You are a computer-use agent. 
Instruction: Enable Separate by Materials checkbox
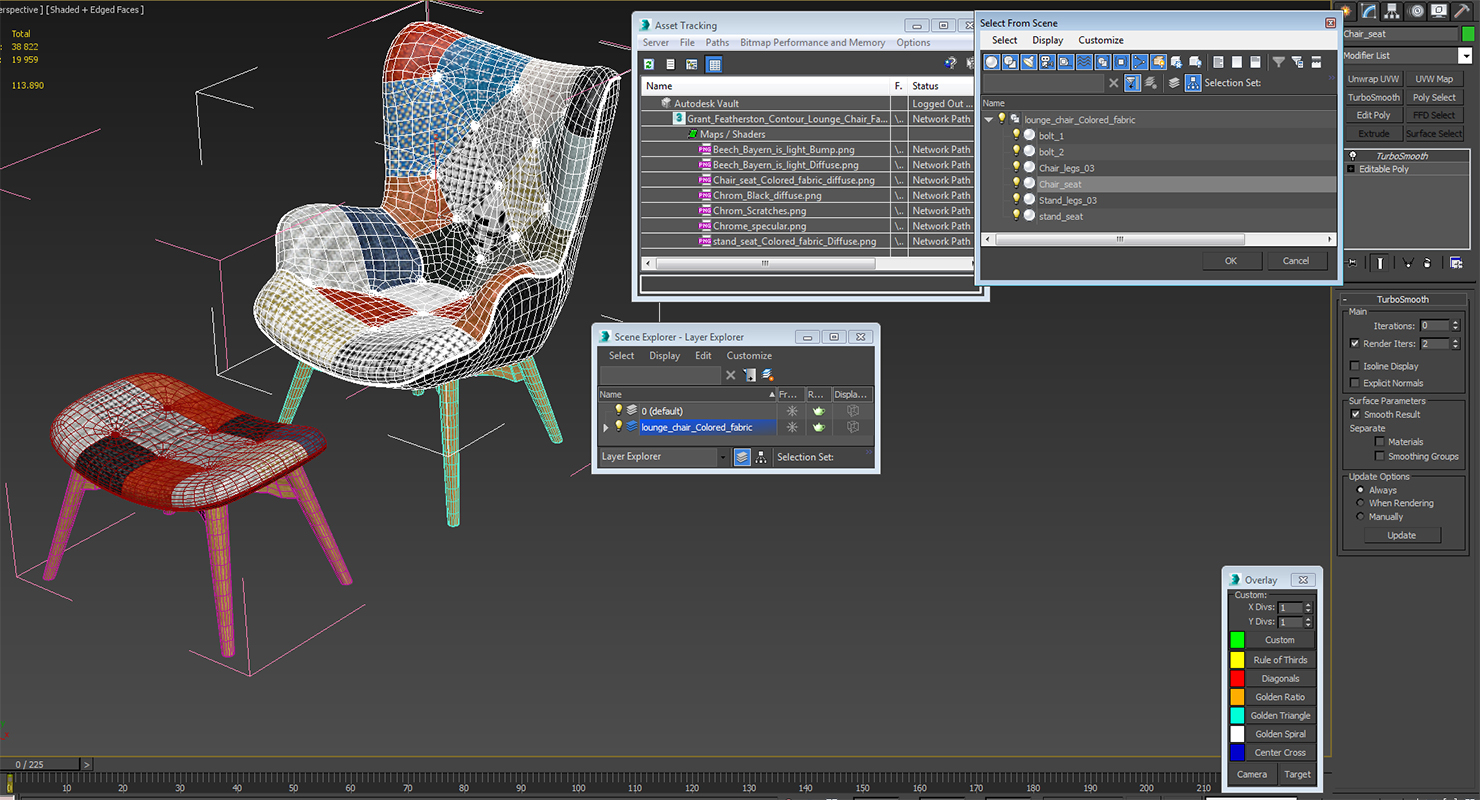pos(1380,441)
